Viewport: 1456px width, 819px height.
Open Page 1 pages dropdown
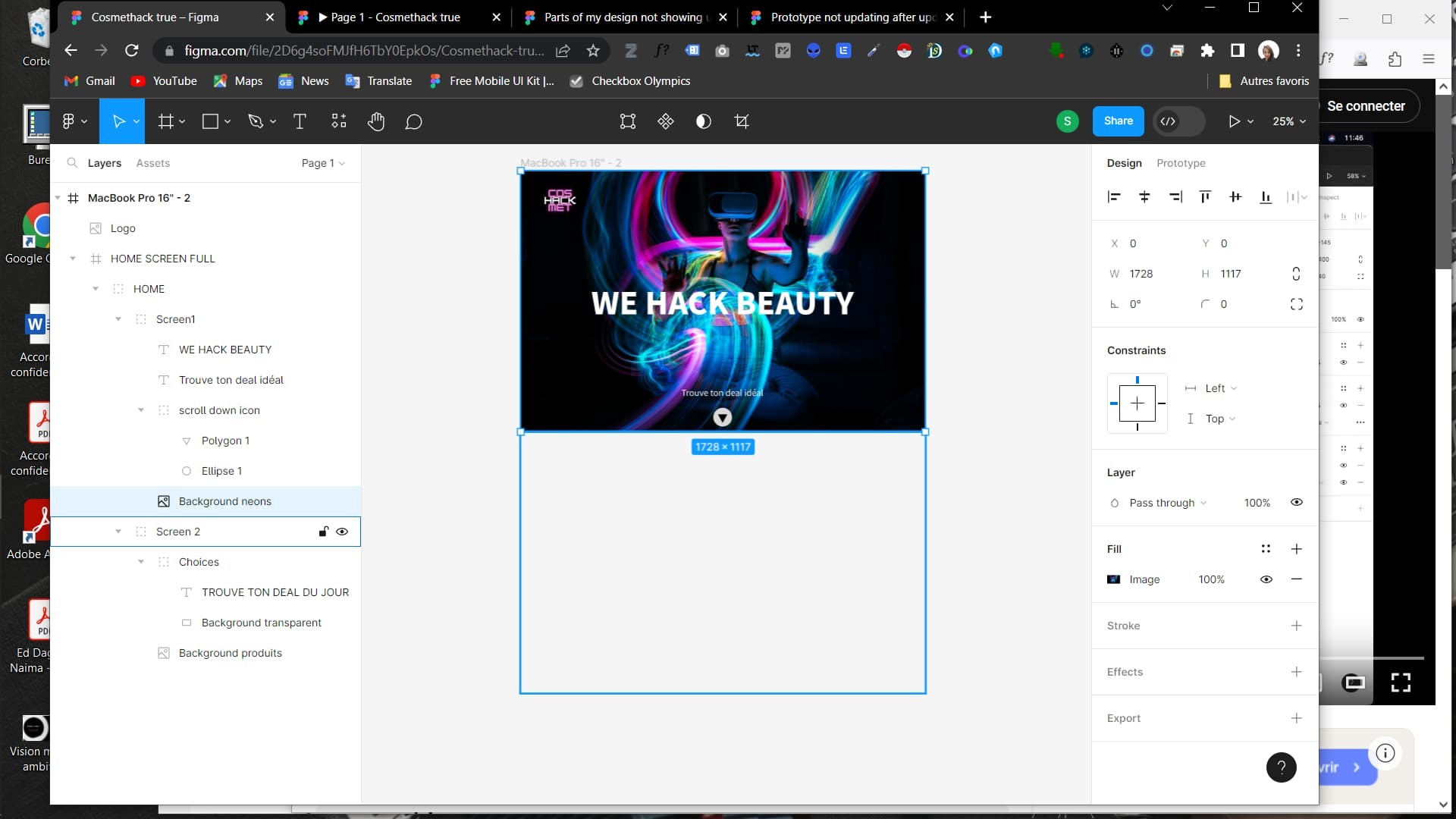323,163
